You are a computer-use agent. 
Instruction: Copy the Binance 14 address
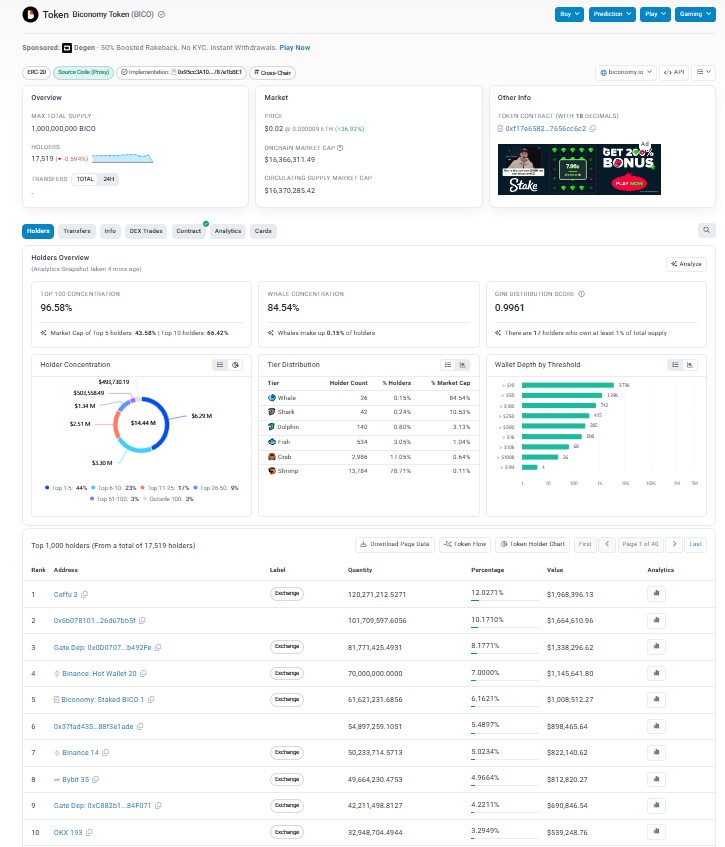(105, 752)
